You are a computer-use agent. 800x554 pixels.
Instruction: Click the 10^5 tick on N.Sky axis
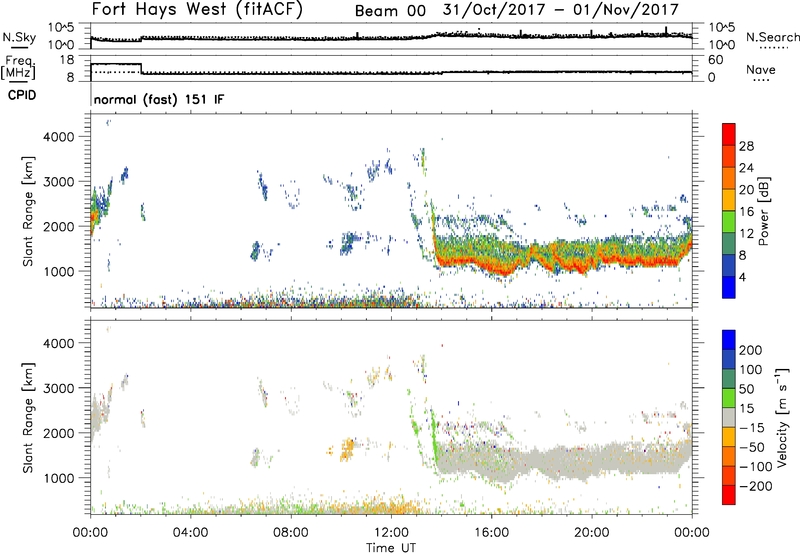click(x=61, y=28)
